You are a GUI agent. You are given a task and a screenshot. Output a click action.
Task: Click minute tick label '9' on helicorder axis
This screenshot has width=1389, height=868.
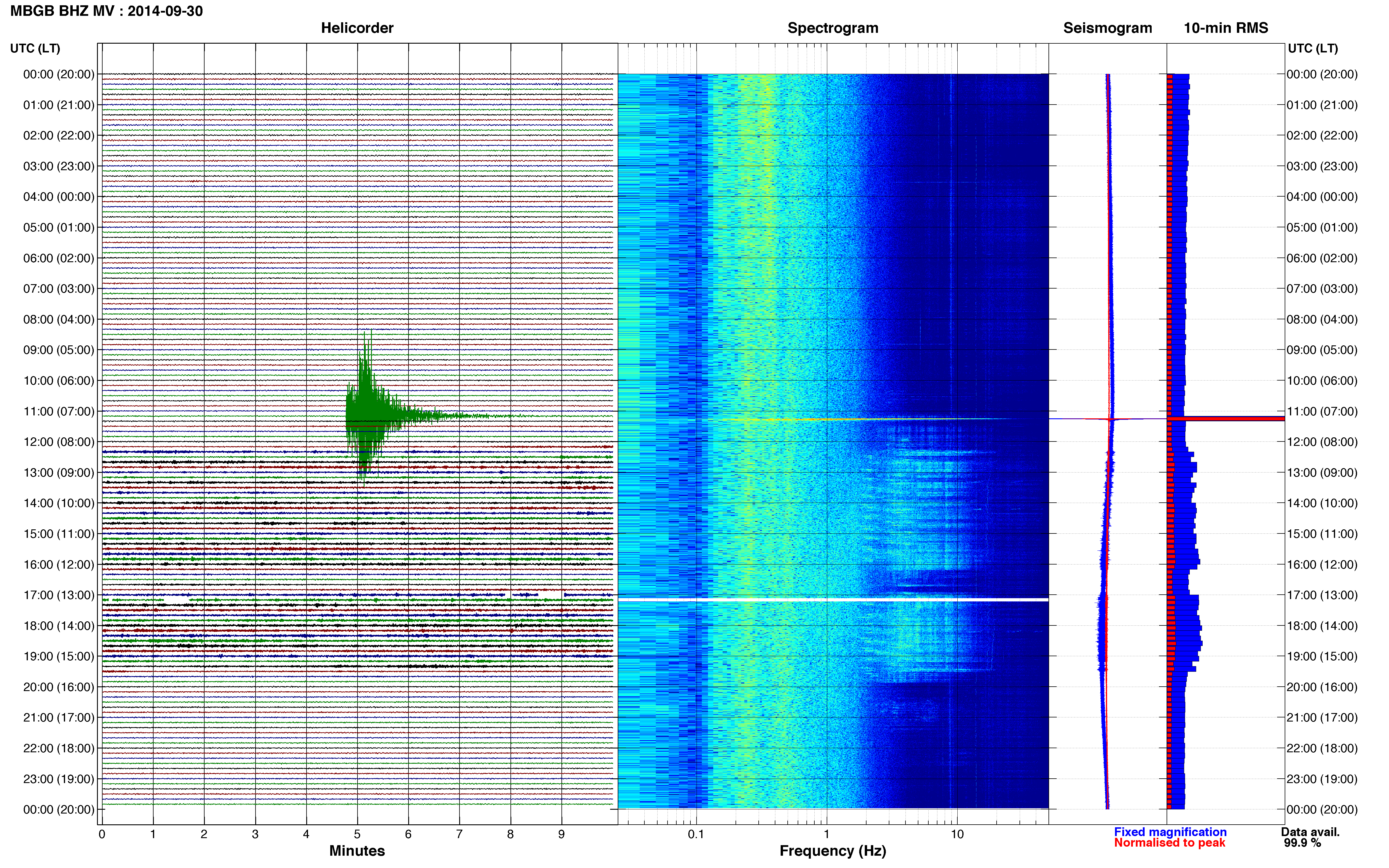click(561, 834)
